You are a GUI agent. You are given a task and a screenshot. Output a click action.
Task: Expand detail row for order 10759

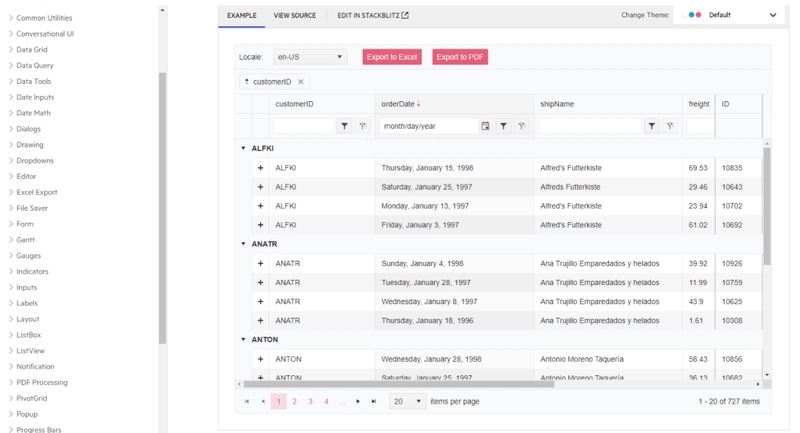[260, 283]
